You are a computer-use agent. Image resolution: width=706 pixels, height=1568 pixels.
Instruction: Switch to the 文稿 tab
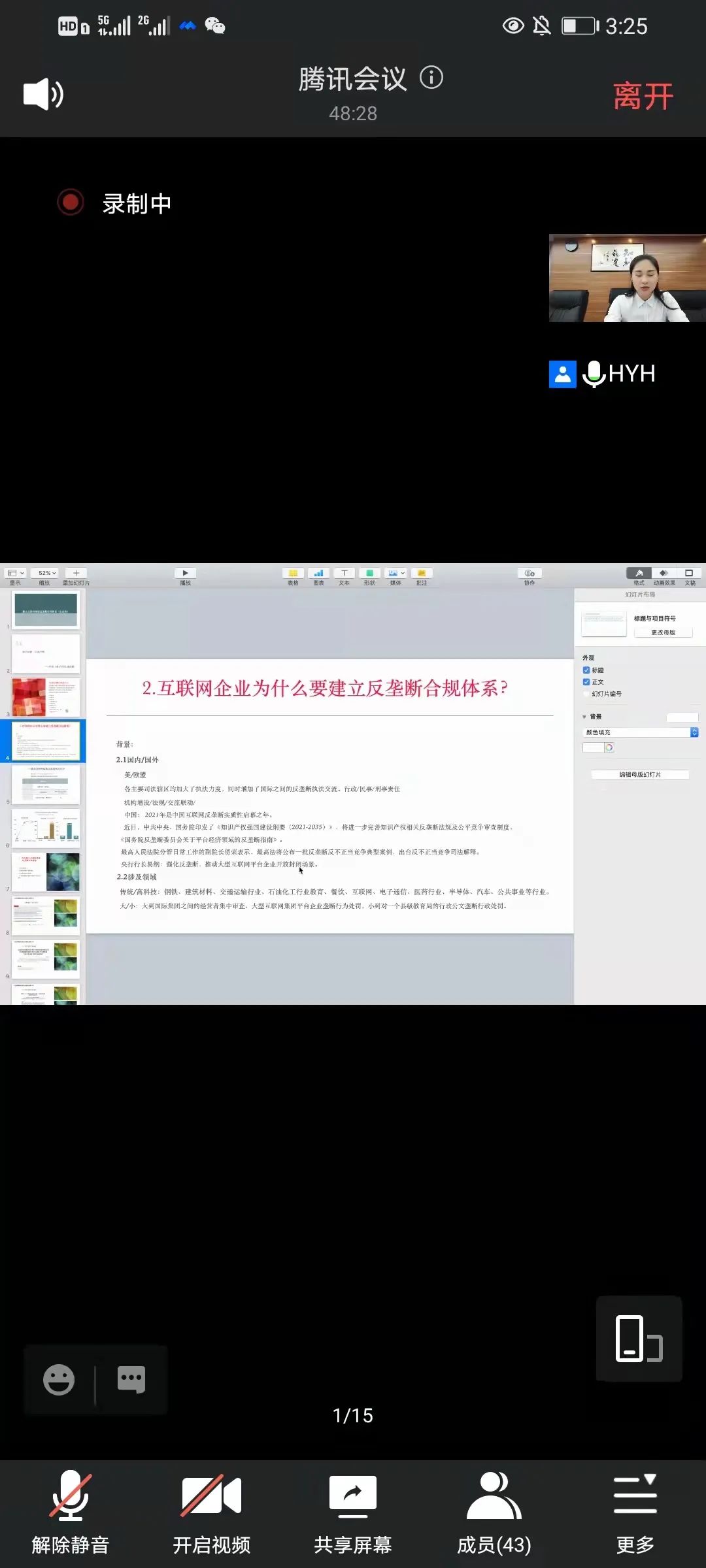(x=689, y=574)
